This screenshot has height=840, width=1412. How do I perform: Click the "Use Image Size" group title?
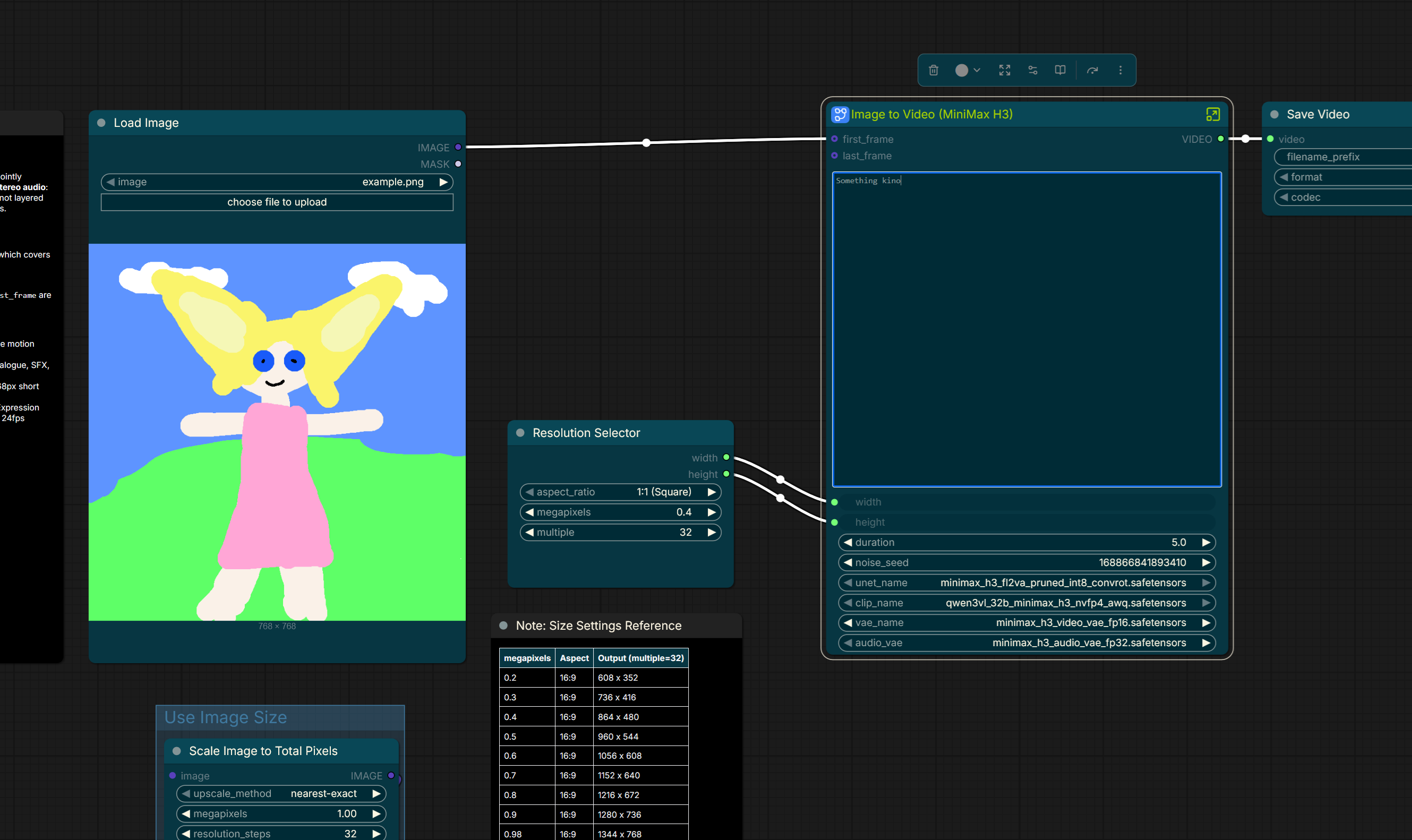[225, 717]
